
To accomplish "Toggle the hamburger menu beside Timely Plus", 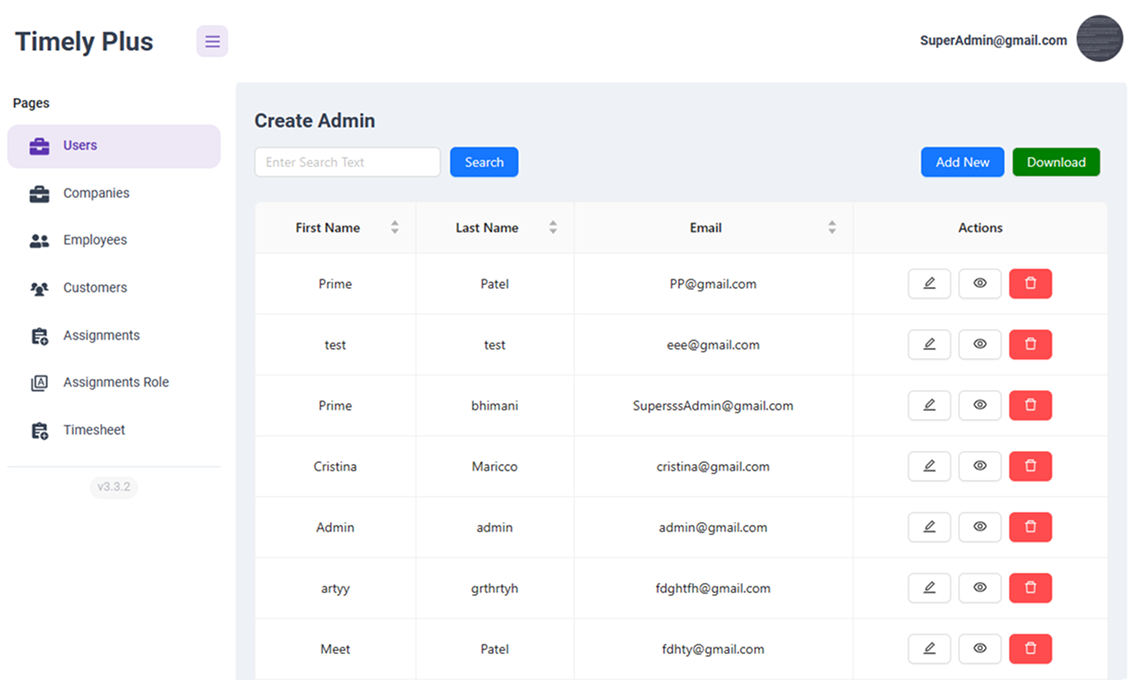I will click(x=211, y=41).
